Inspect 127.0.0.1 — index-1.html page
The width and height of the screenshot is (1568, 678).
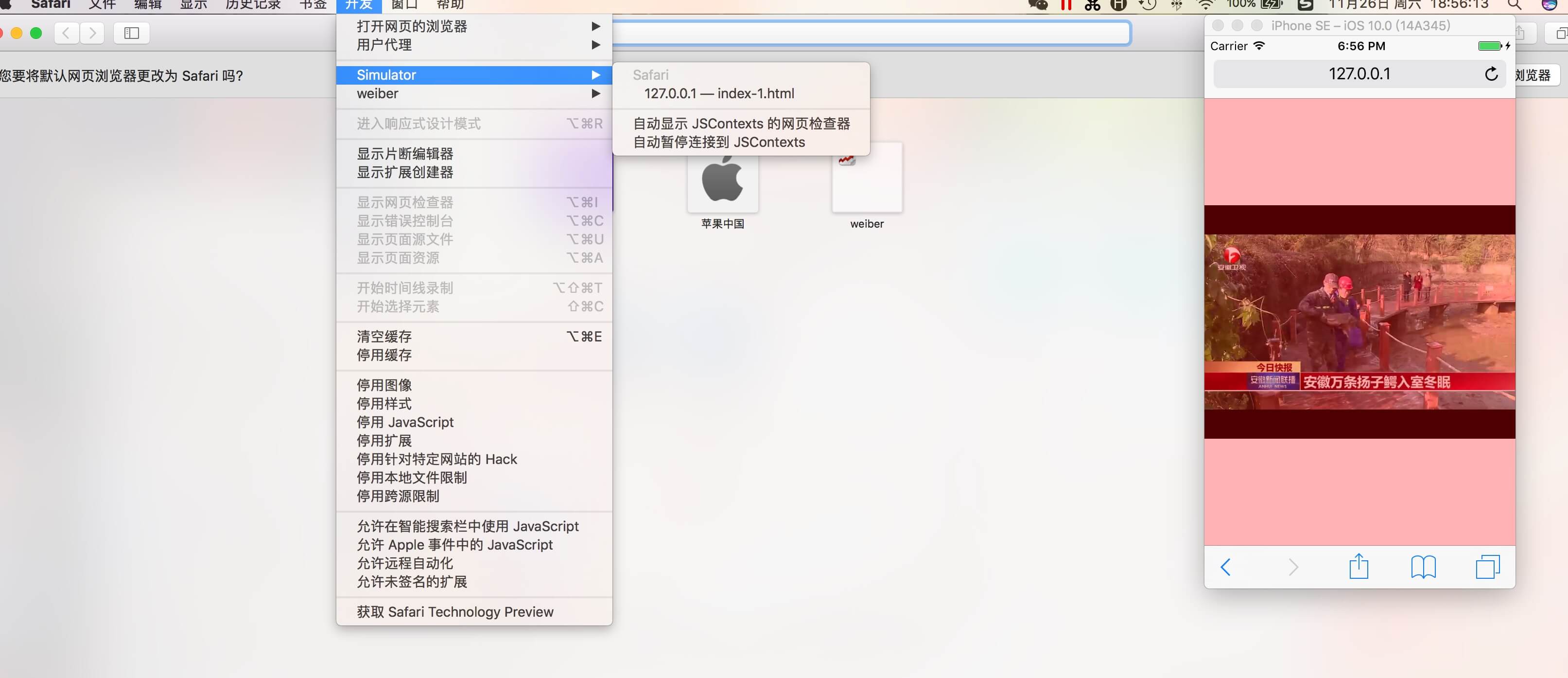(741, 93)
